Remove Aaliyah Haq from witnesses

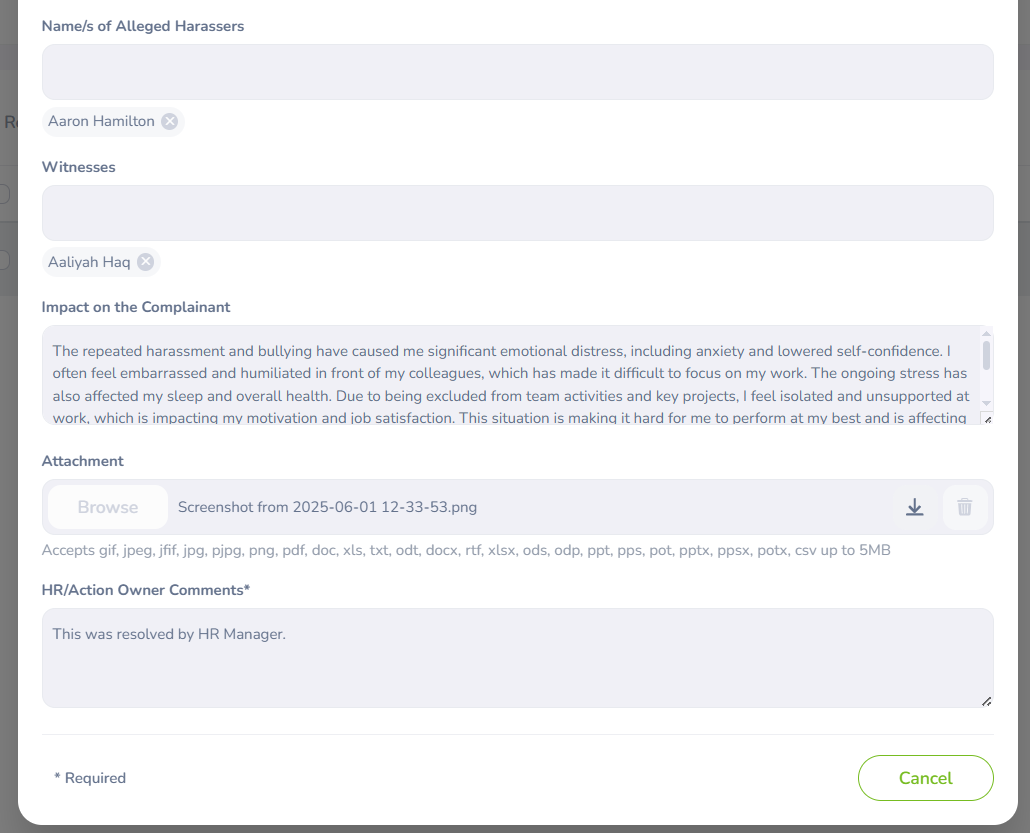pyautogui.click(x=146, y=262)
